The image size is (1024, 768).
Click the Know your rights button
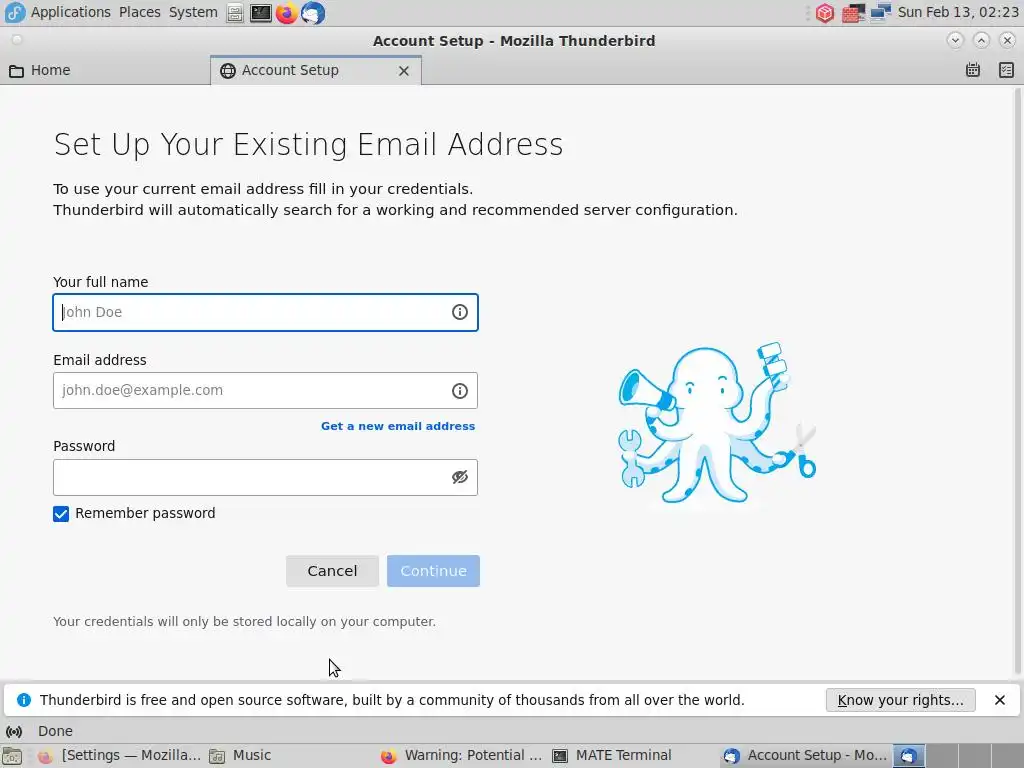tap(900, 700)
